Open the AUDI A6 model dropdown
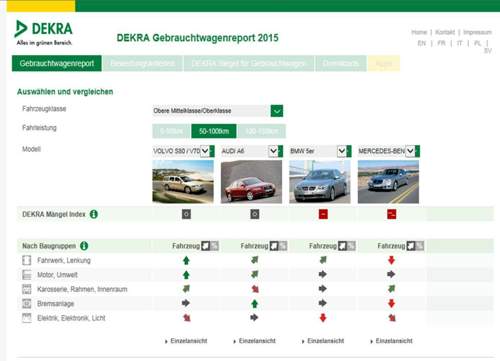This screenshot has width=500, height=361. click(252, 151)
